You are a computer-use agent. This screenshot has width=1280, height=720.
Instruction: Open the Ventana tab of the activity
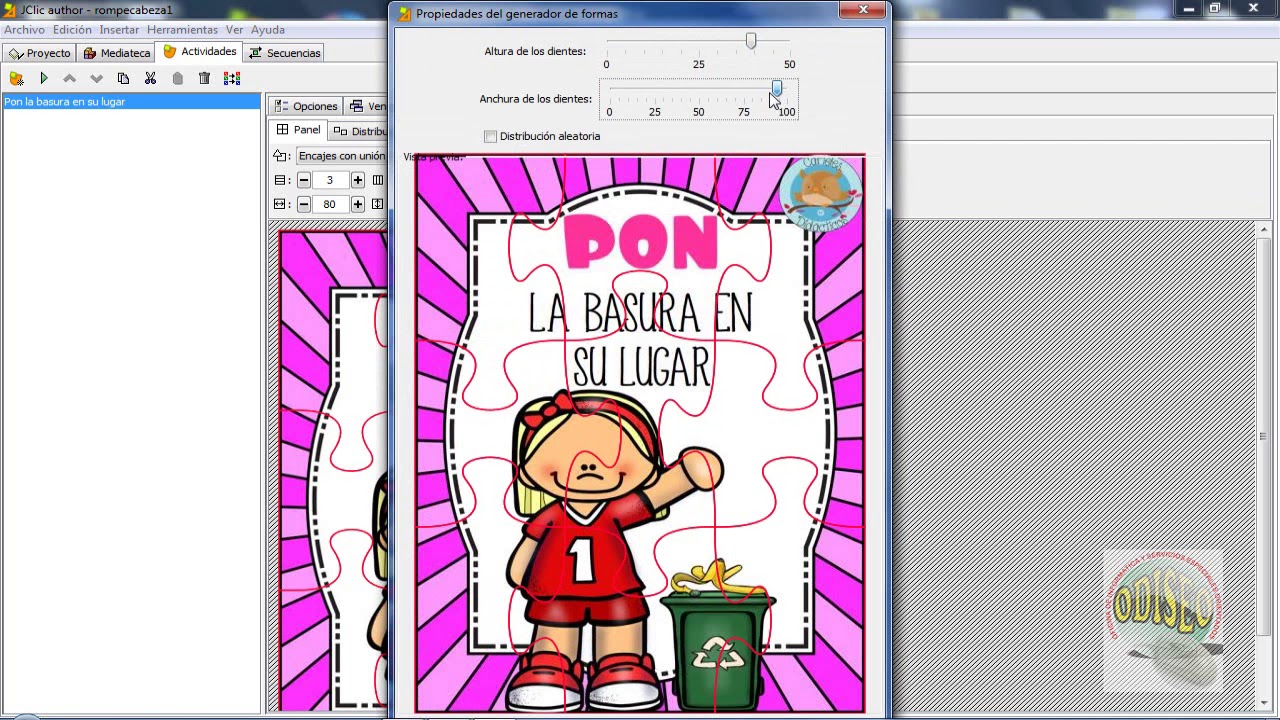point(366,106)
